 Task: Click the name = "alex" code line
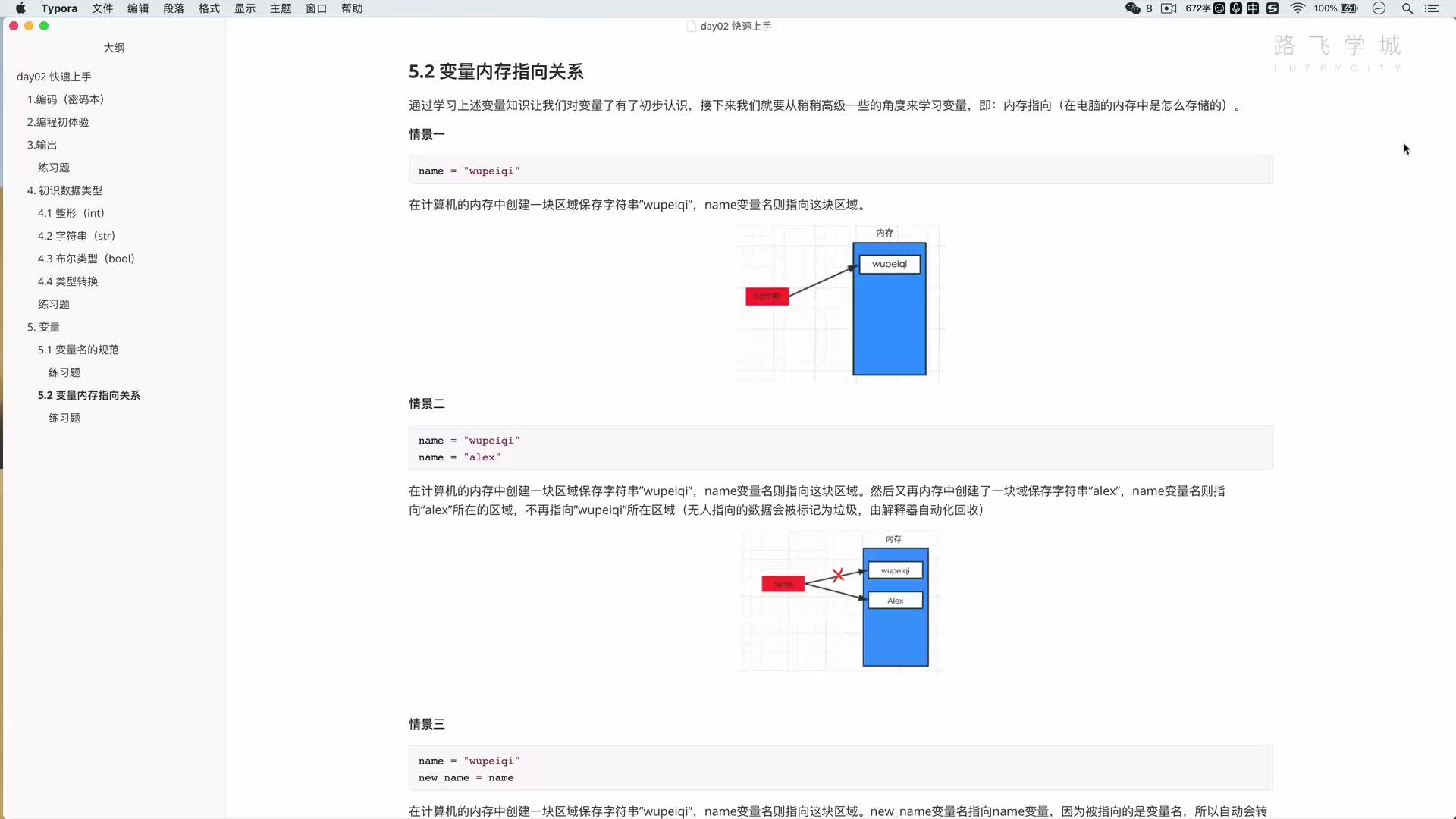460,457
